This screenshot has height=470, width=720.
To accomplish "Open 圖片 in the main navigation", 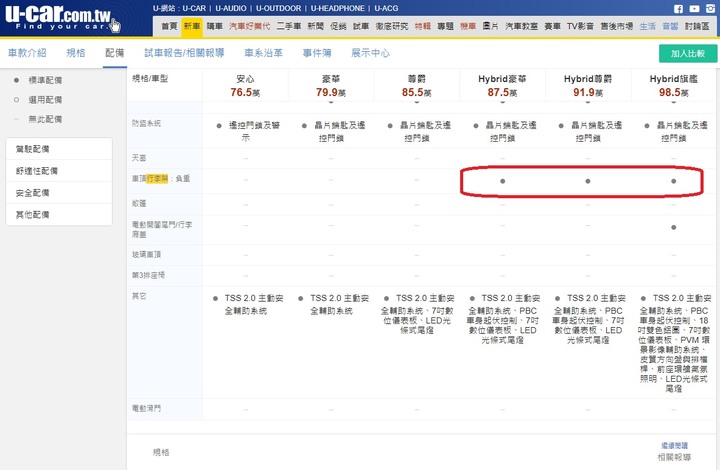I will (x=490, y=26).
